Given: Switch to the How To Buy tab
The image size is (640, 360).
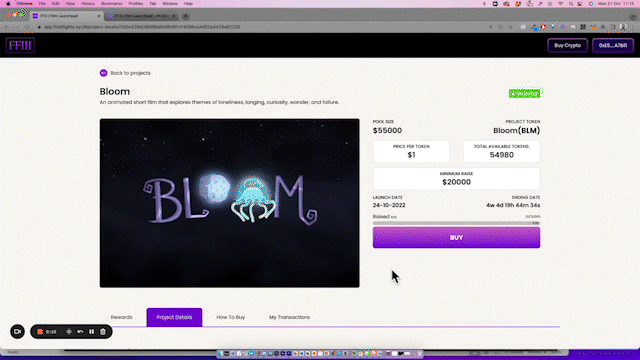Looking at the screenshot, I should [231, 317].
